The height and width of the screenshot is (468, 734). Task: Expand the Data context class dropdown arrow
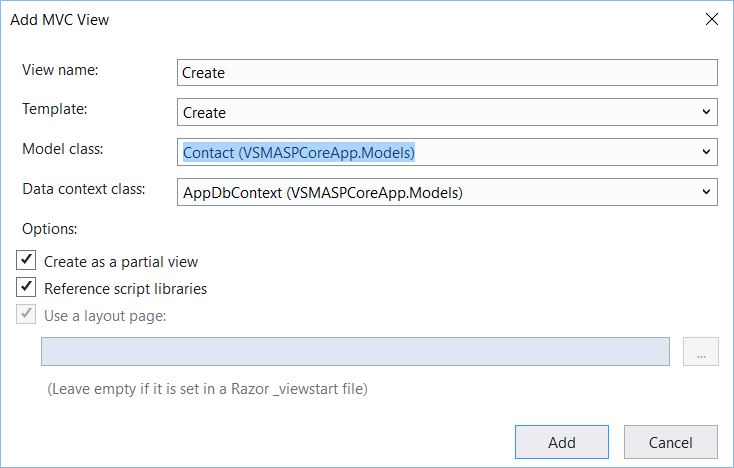click(706, 191)
